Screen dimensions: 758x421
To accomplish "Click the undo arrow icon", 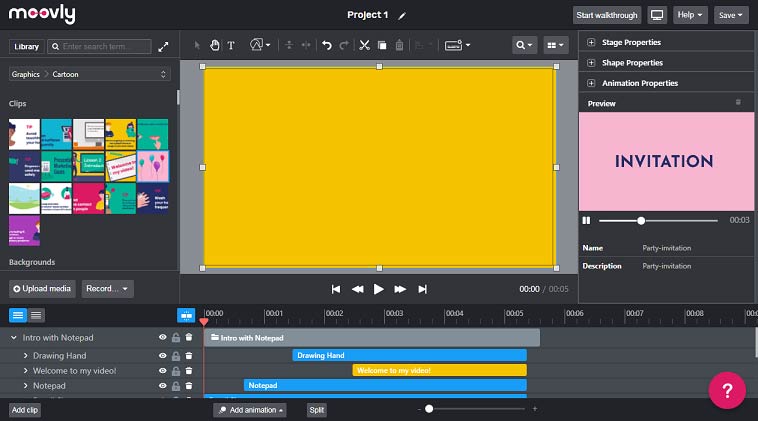I will [x=327, y=45].
